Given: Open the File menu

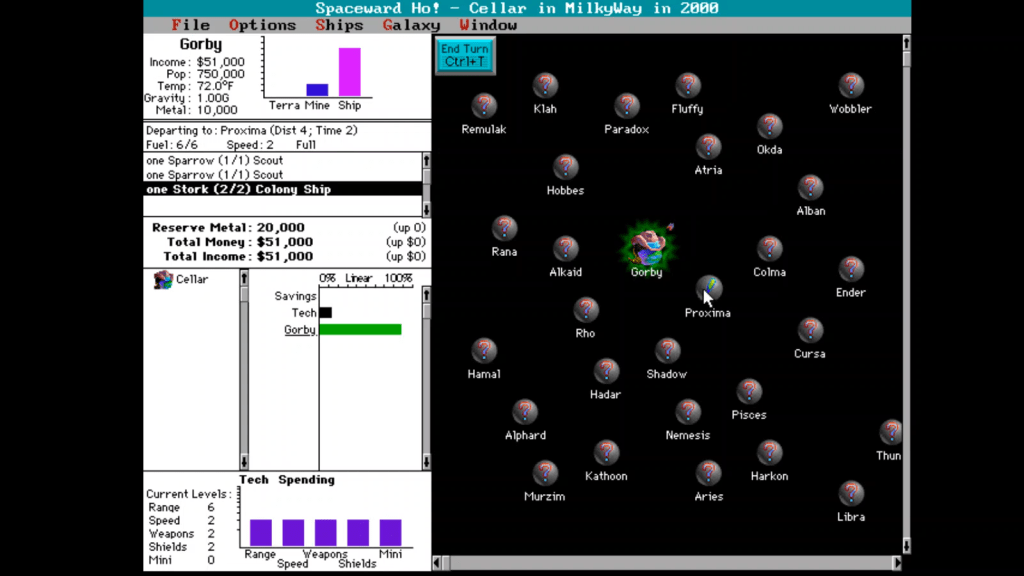Looking at the screenshot, I should pyautogui.click(x=190, y=25).
